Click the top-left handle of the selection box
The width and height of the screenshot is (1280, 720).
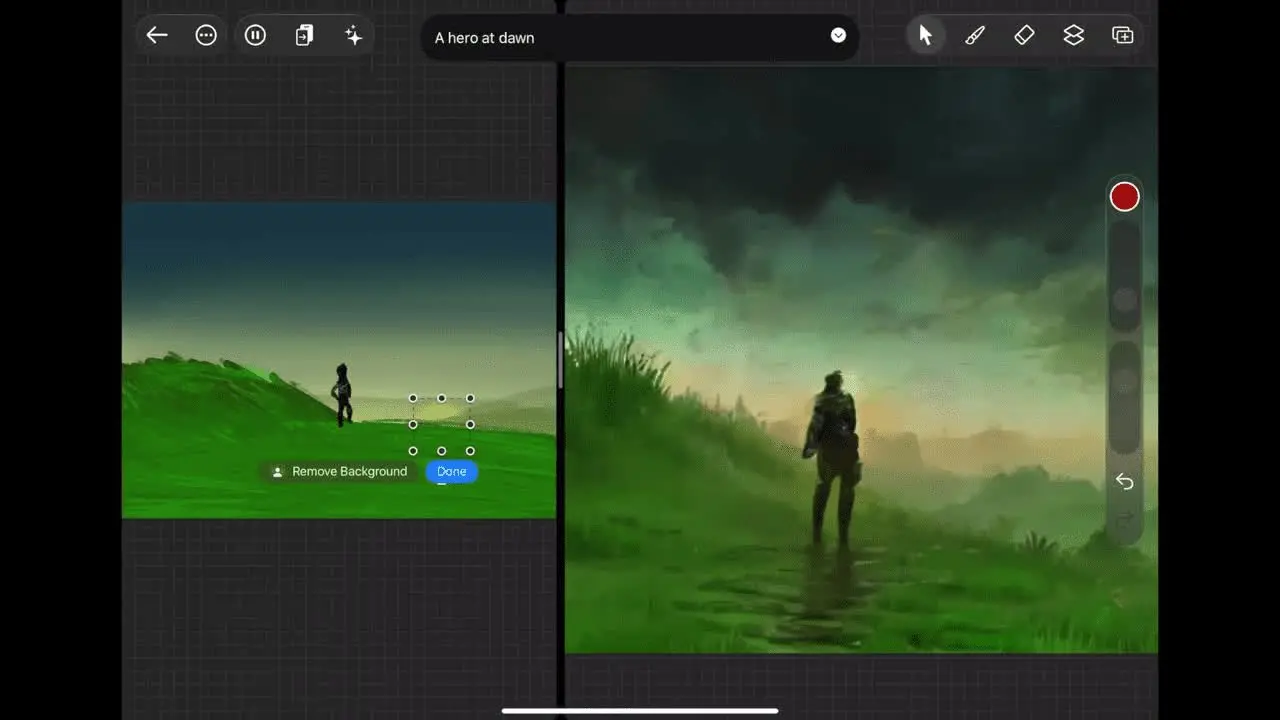(x=413, y=398)
